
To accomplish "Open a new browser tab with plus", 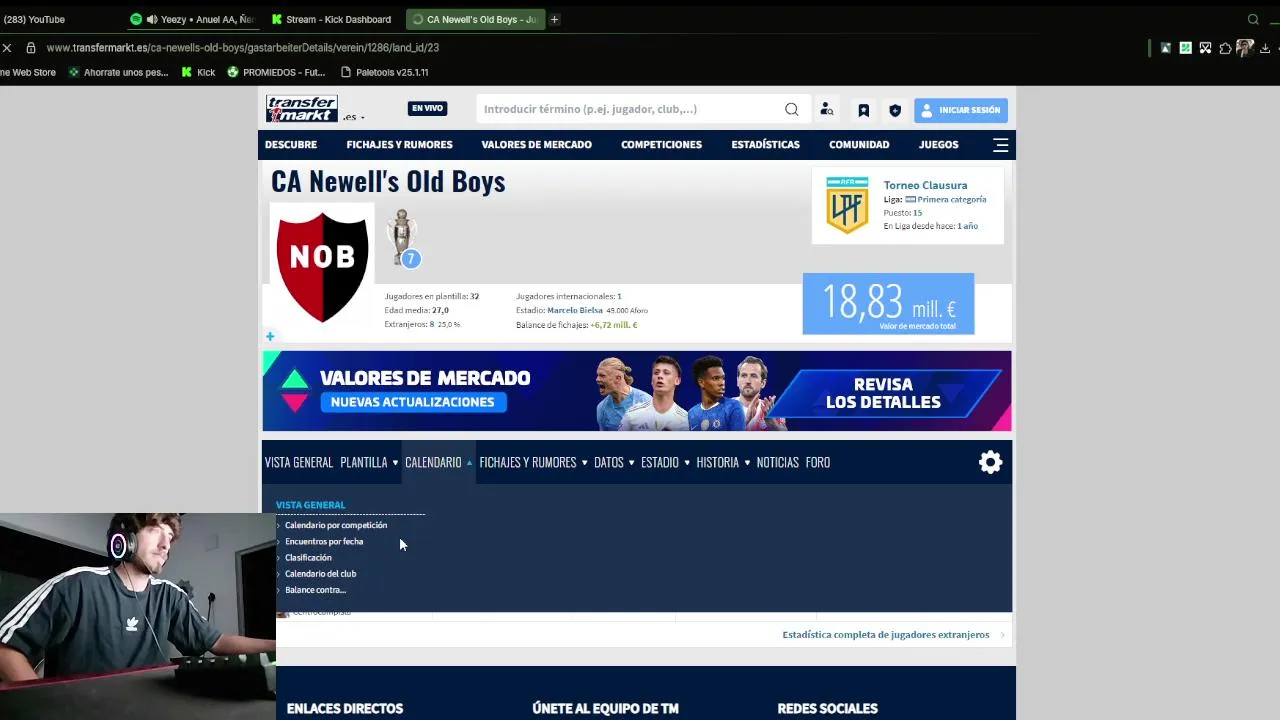I will point(554,19).
